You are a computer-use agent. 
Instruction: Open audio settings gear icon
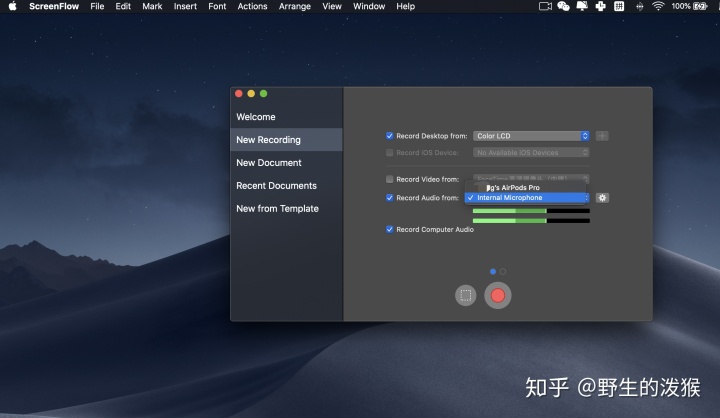pyautogui.click(x=602, y=198)
